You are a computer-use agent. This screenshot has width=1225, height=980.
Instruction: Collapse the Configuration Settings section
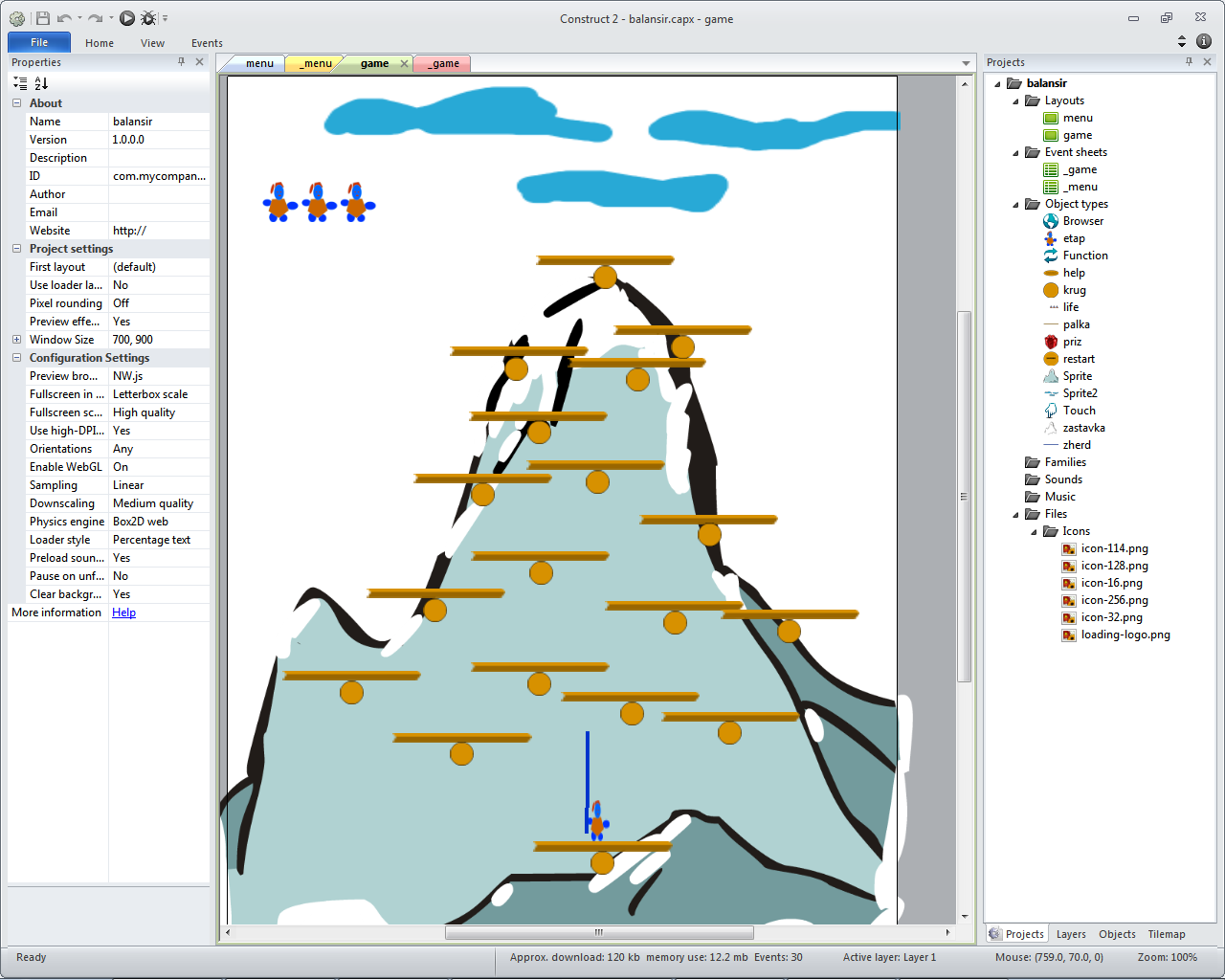(16, 358)
